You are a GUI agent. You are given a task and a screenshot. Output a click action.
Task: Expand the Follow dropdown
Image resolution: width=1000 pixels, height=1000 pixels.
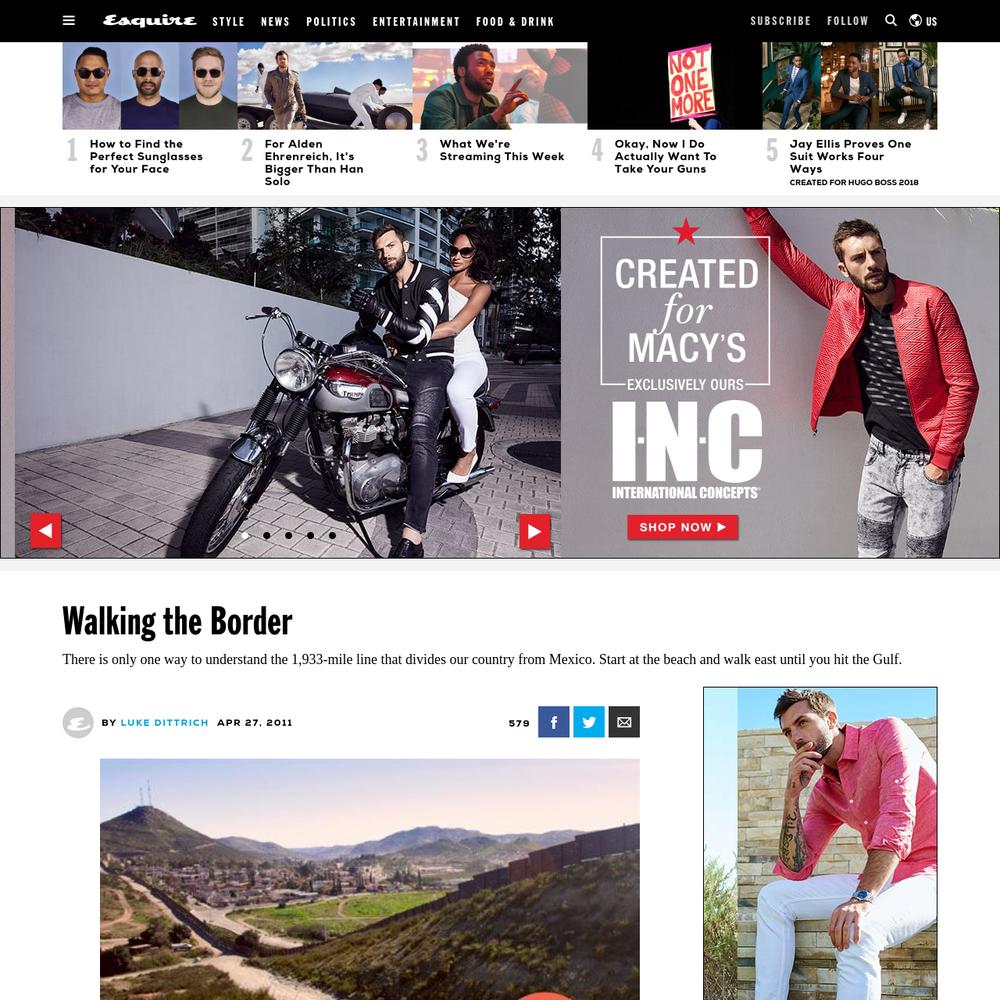tap(848, 21)
